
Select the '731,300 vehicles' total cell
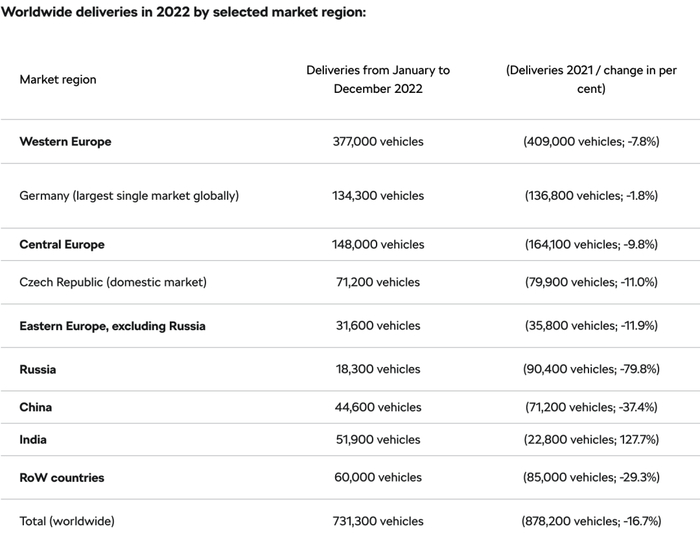click(x=378, y=521)
